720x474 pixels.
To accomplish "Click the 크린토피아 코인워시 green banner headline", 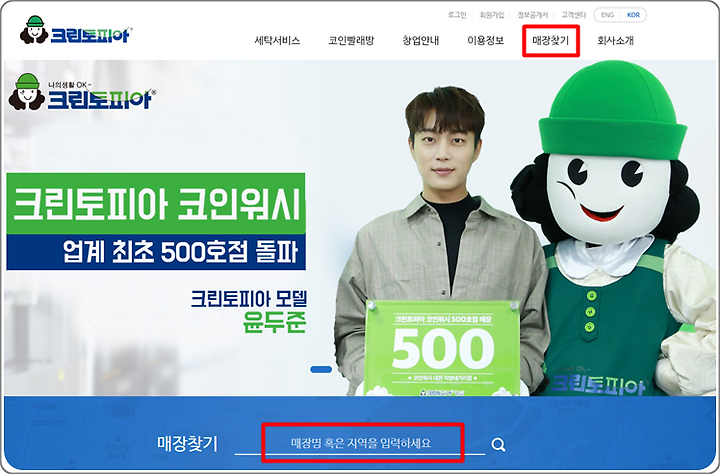I will pos(156,203).
